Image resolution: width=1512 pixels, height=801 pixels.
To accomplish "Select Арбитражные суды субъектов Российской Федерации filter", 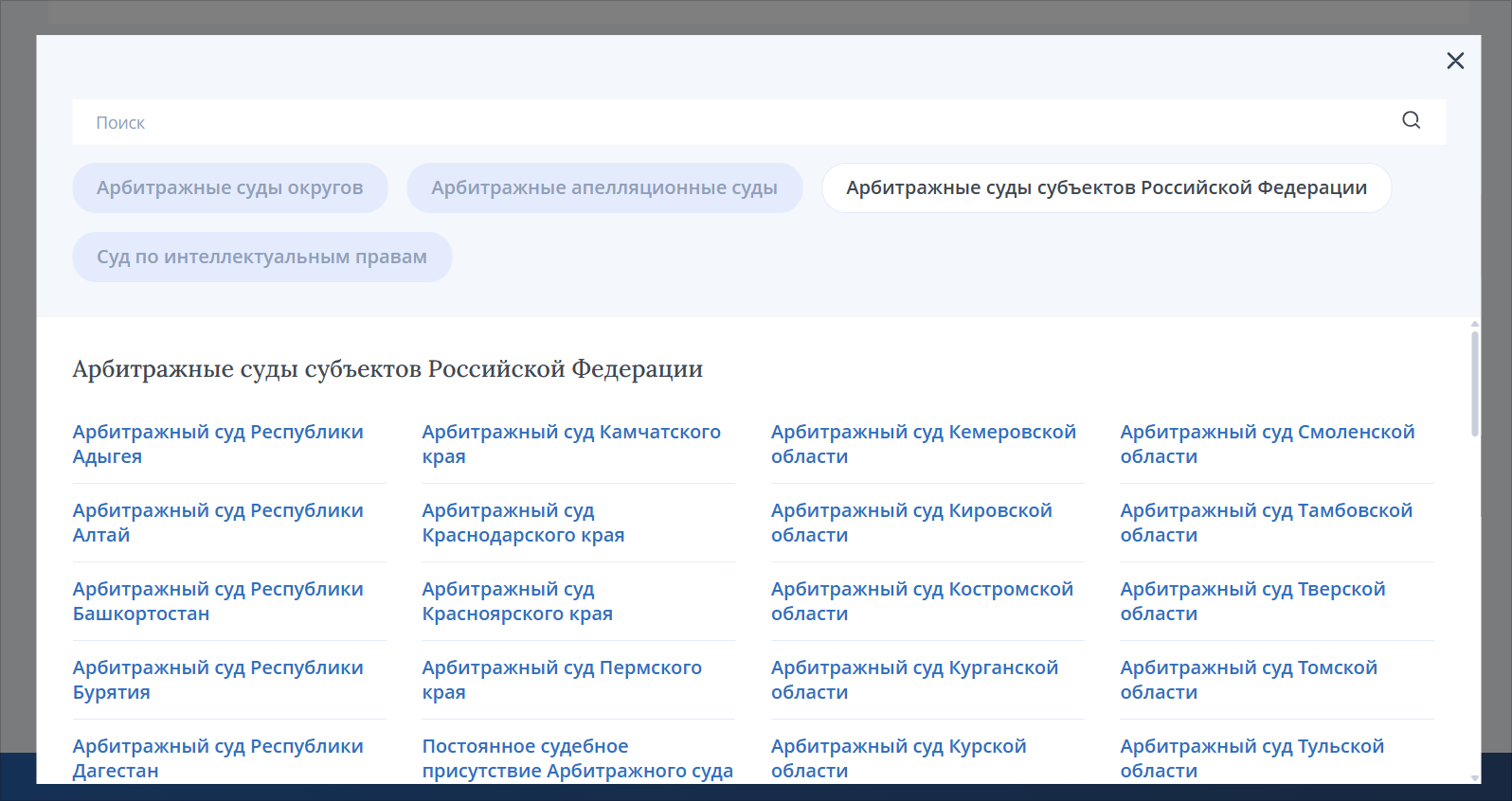I will click(x=1106, y=187).
